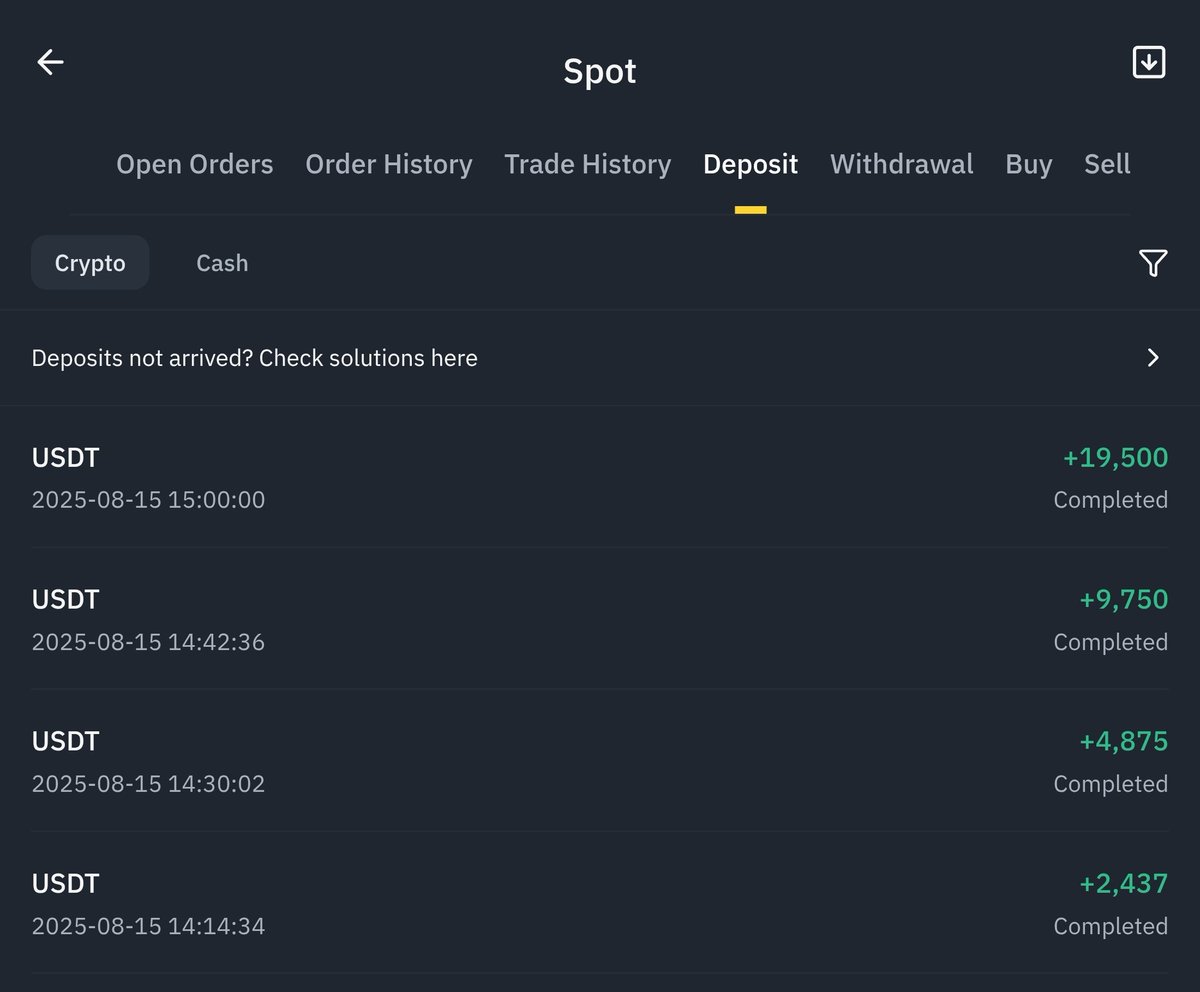Switch to the Order History tab
This screenshot has height=992, width=1200.
click(389, 164)
